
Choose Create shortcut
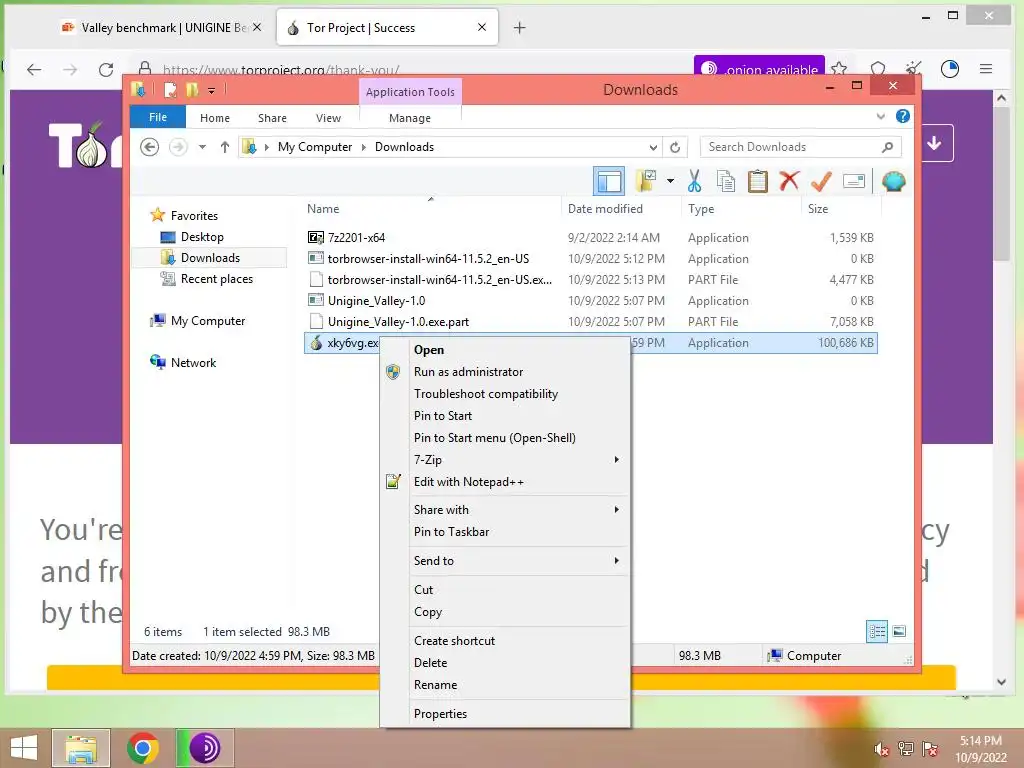click(454, 641)
